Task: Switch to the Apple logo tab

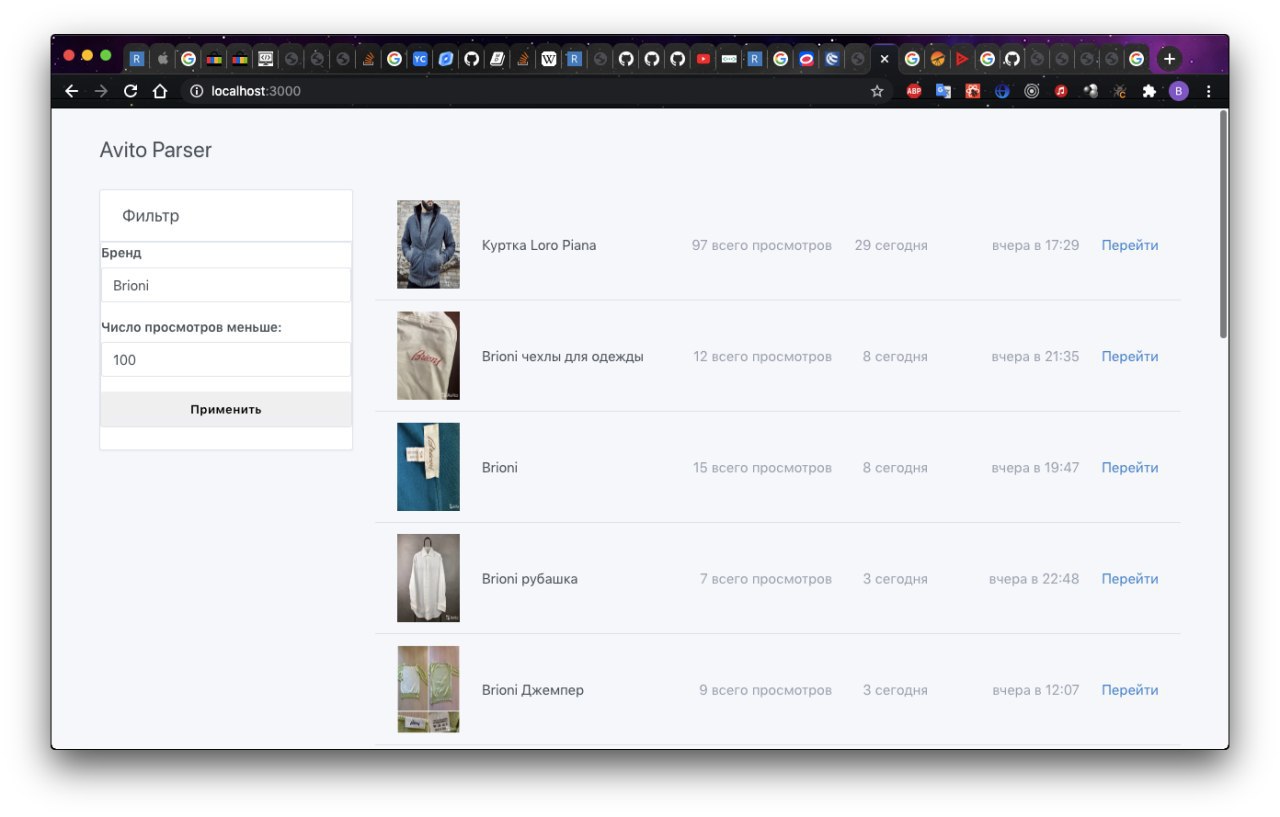Action: click(163, 59)
